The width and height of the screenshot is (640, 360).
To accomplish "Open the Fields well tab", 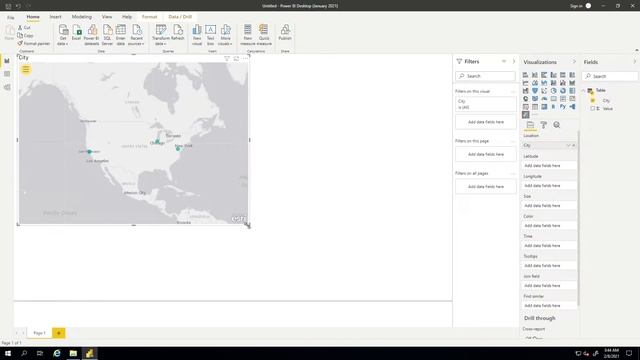I will click(530, 125).
